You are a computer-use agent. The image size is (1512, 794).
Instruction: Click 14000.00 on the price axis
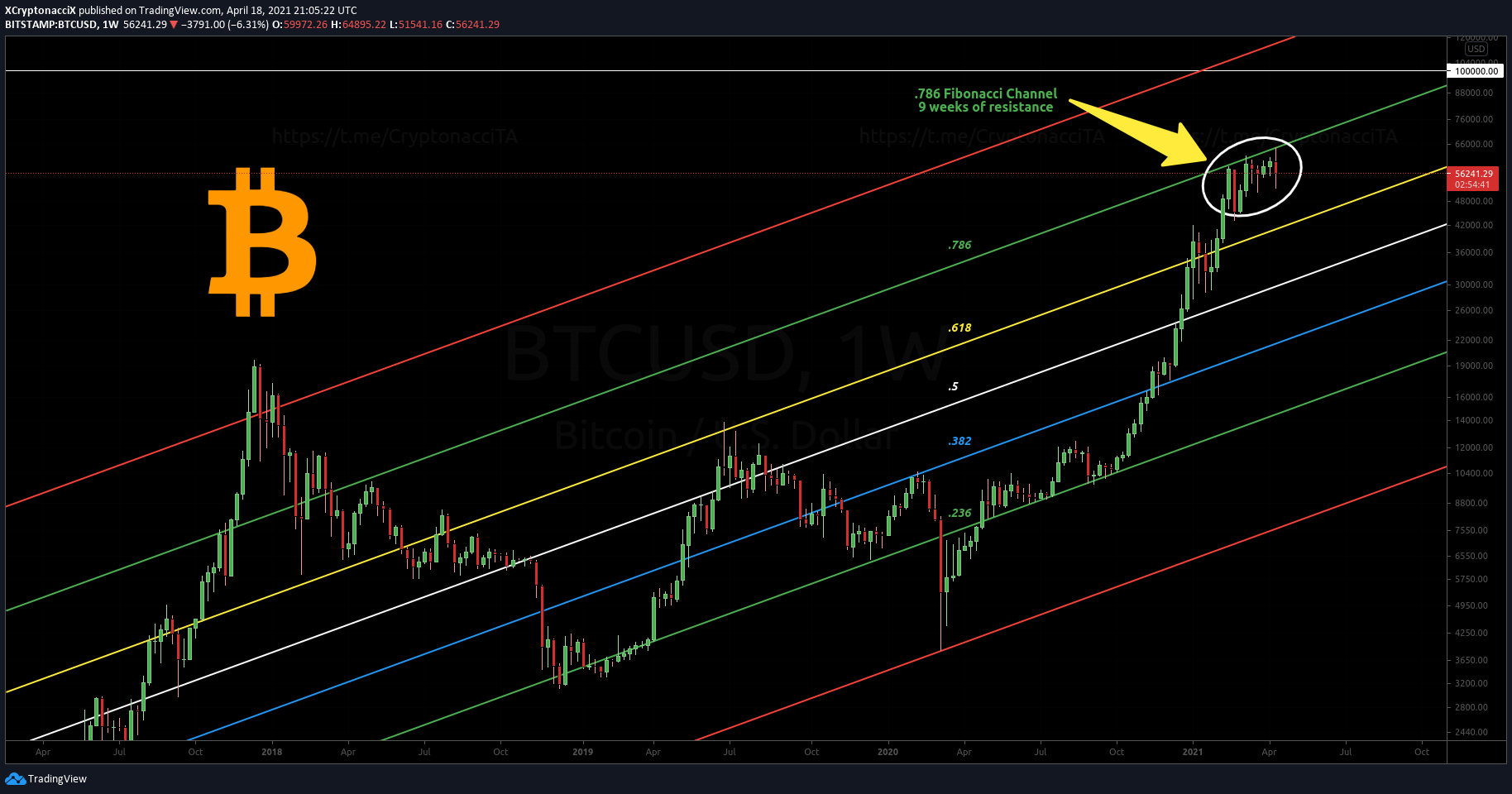tap(1474, 420)
